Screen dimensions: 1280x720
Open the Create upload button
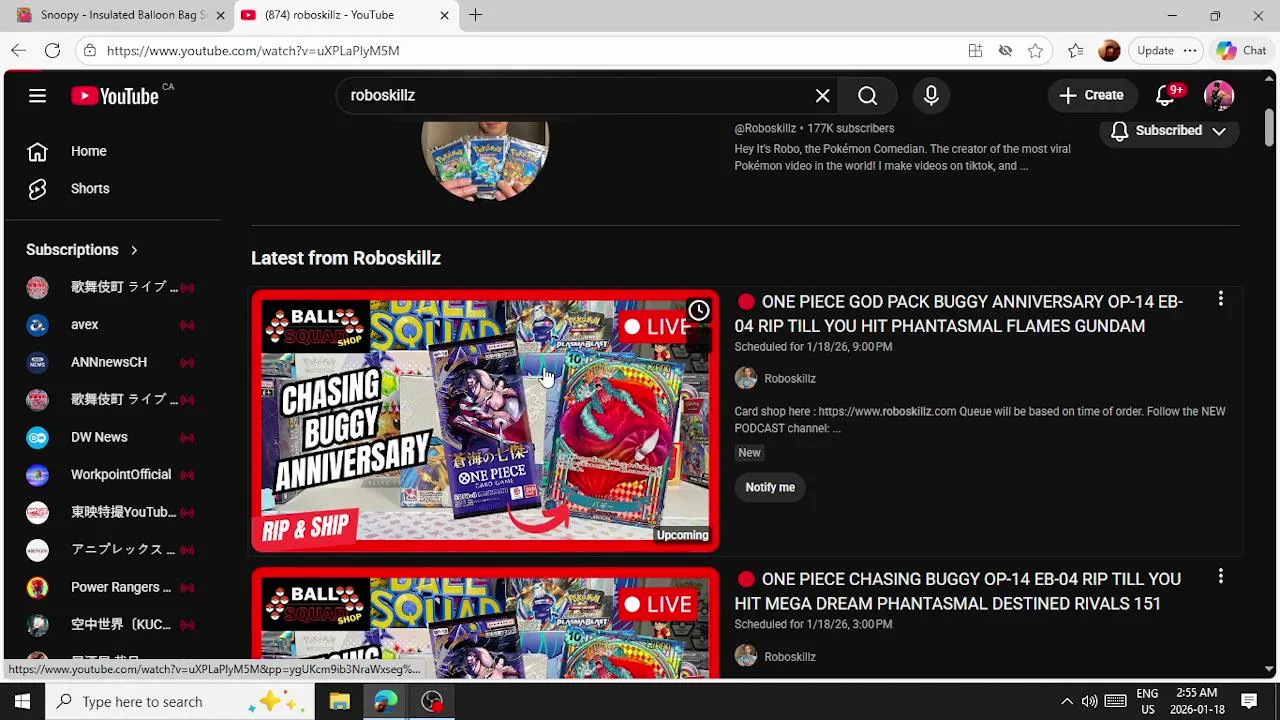click(1091, 95)
